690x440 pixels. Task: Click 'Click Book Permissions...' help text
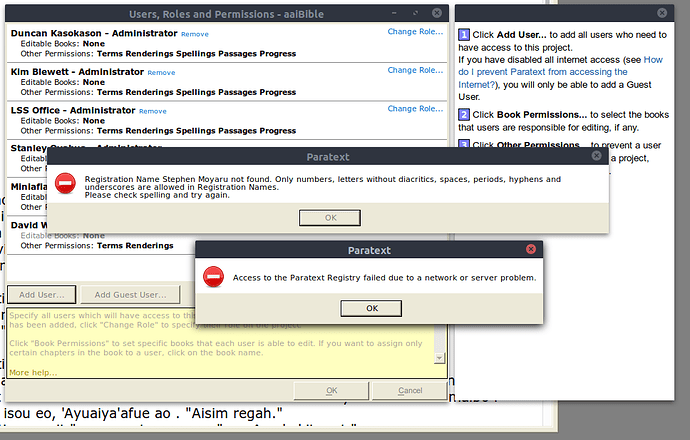[x=564, y=121]
